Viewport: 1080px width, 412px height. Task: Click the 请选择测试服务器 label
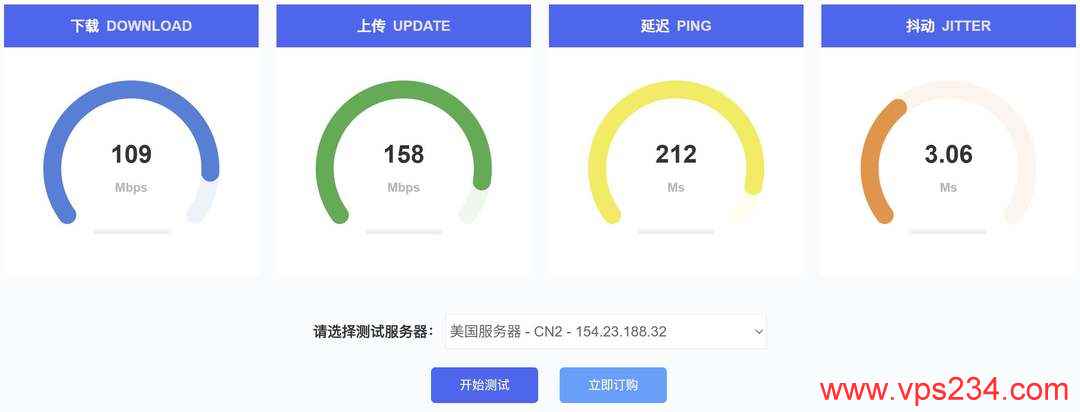373,331
